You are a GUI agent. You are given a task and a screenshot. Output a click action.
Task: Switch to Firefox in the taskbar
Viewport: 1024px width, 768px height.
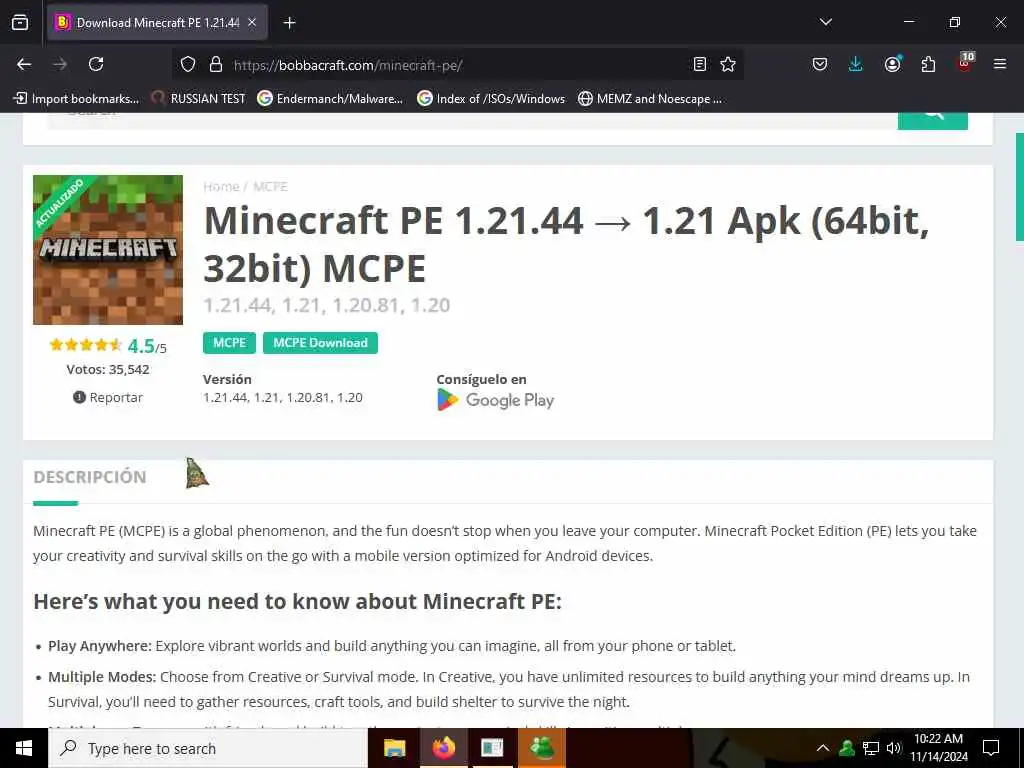coord(443,748)
